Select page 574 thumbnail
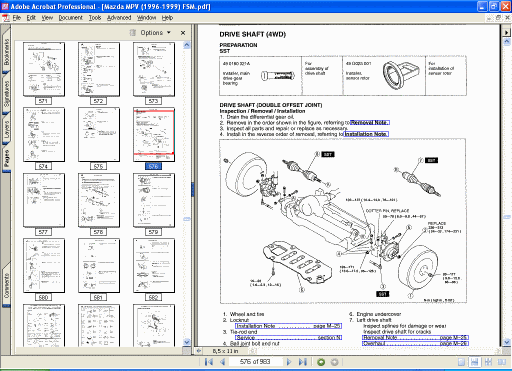The width and height of the screenshot is (512, 371). (x=44, y=135)
